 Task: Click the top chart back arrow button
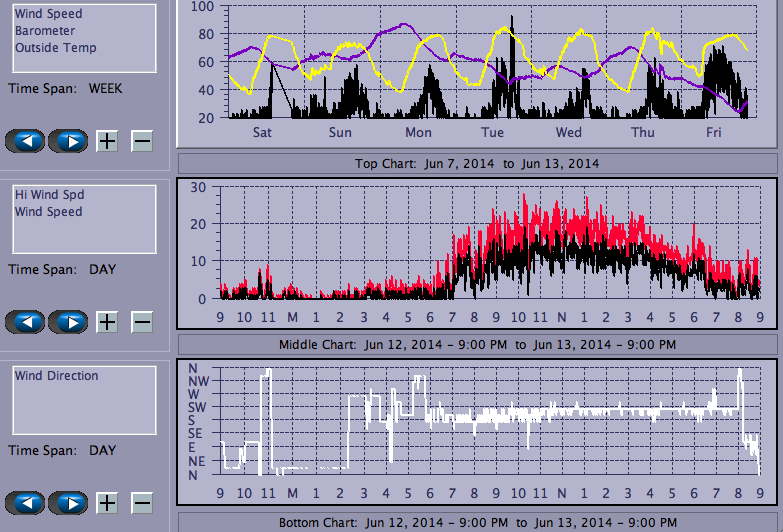(x=25, y=141)
